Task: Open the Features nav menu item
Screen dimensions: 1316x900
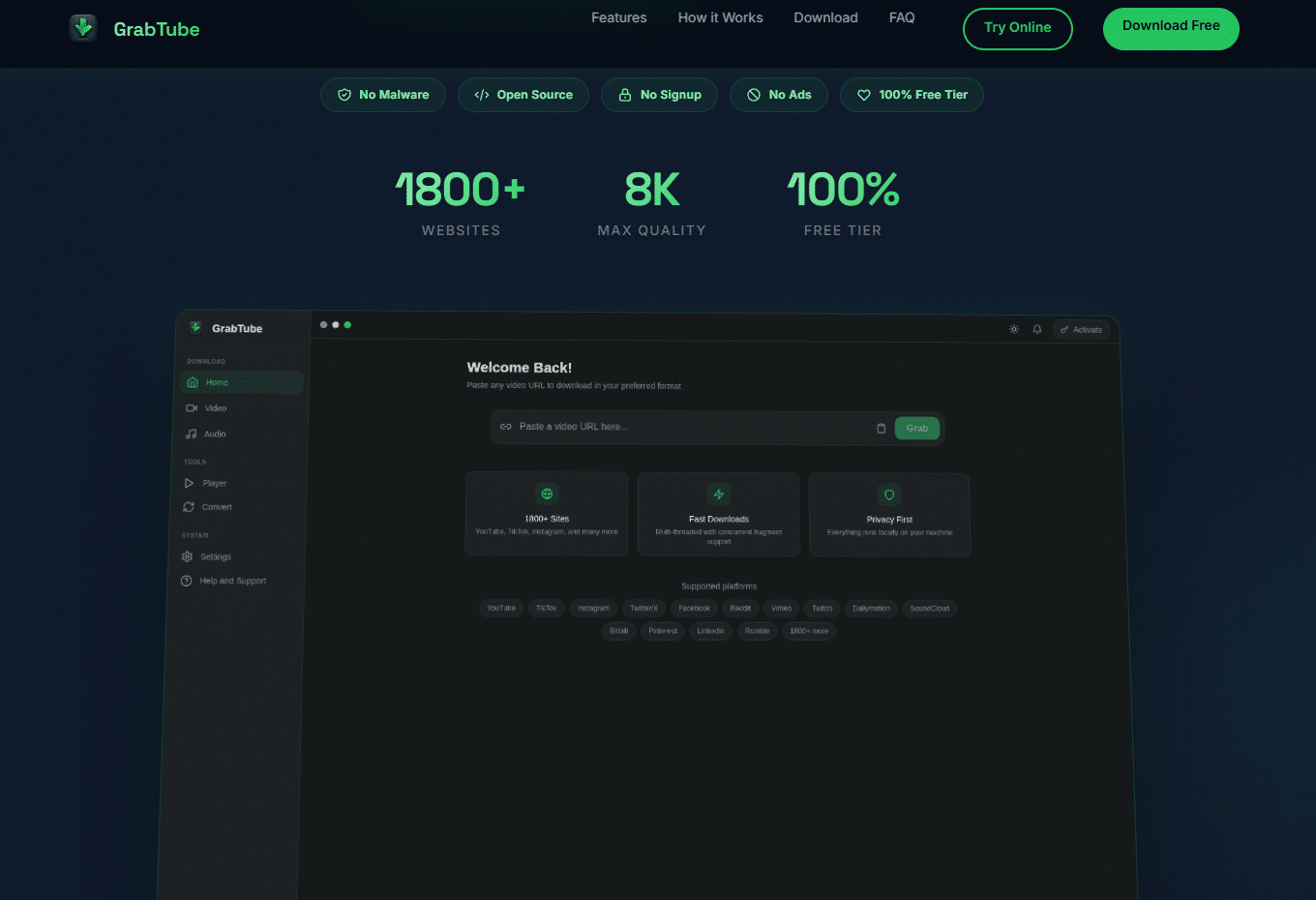Action: 618,17
